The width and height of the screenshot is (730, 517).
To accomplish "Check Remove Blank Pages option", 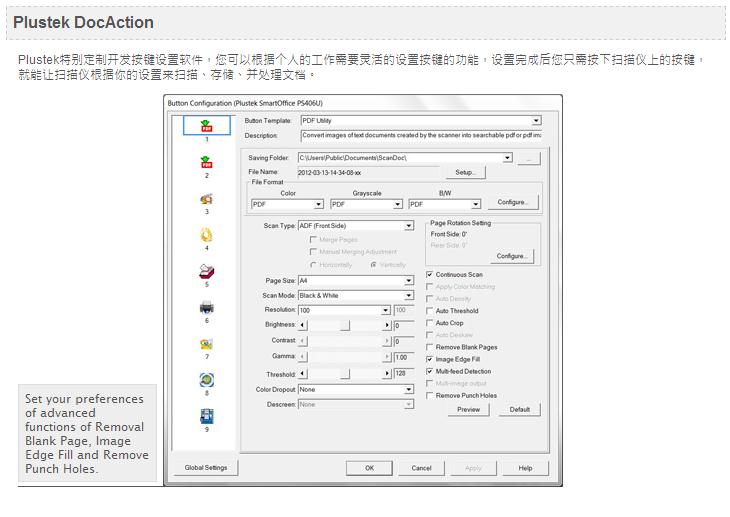I will [x=430, y=347].
